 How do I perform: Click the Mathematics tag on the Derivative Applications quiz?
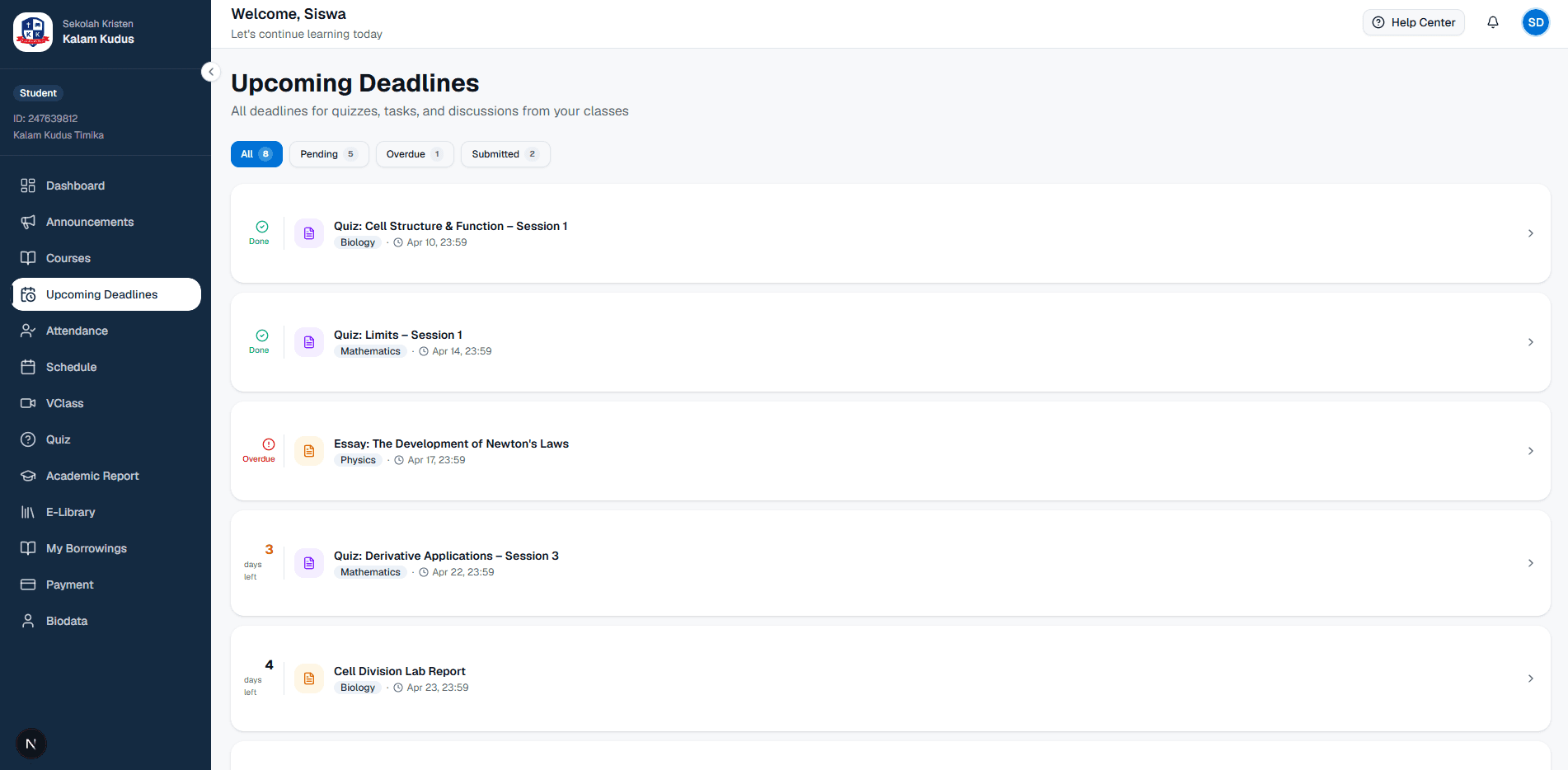click(370, 572)
